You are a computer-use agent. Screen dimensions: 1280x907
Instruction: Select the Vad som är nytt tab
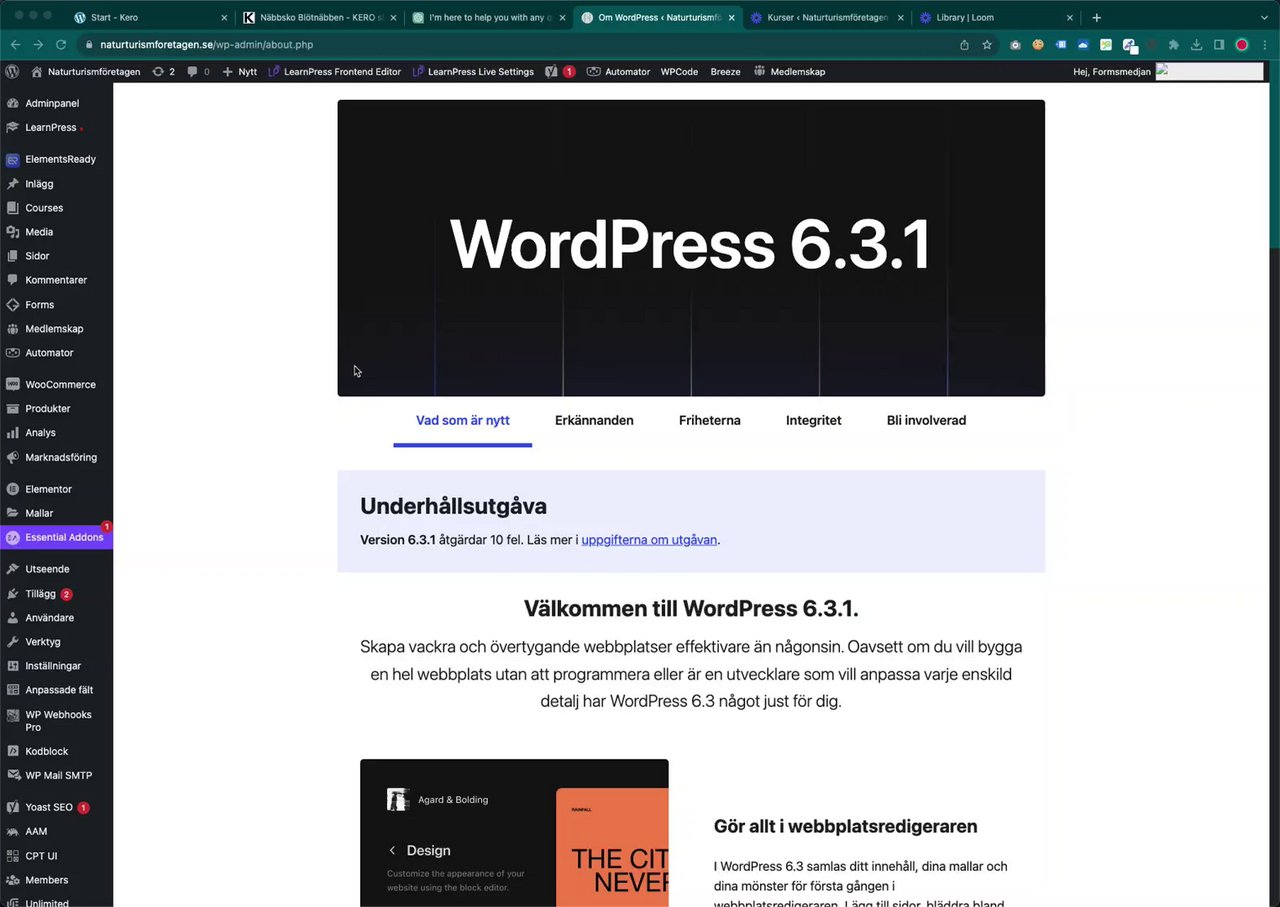463,421
